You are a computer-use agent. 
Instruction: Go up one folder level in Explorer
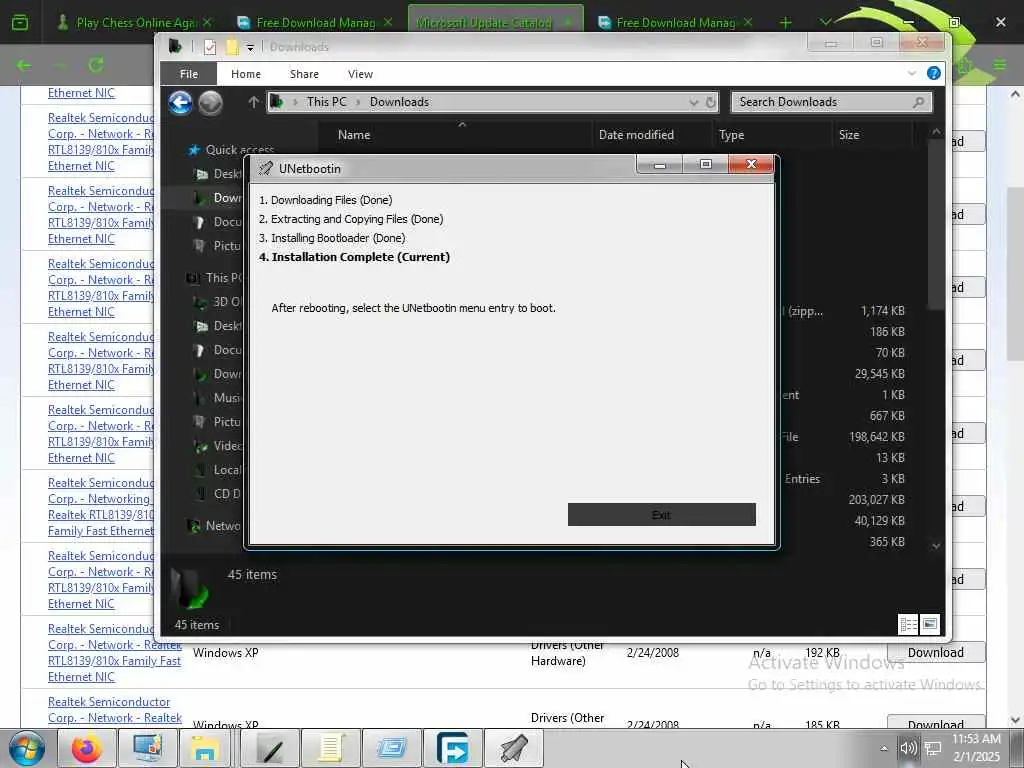pyautogui.click(x=253, y=102)
